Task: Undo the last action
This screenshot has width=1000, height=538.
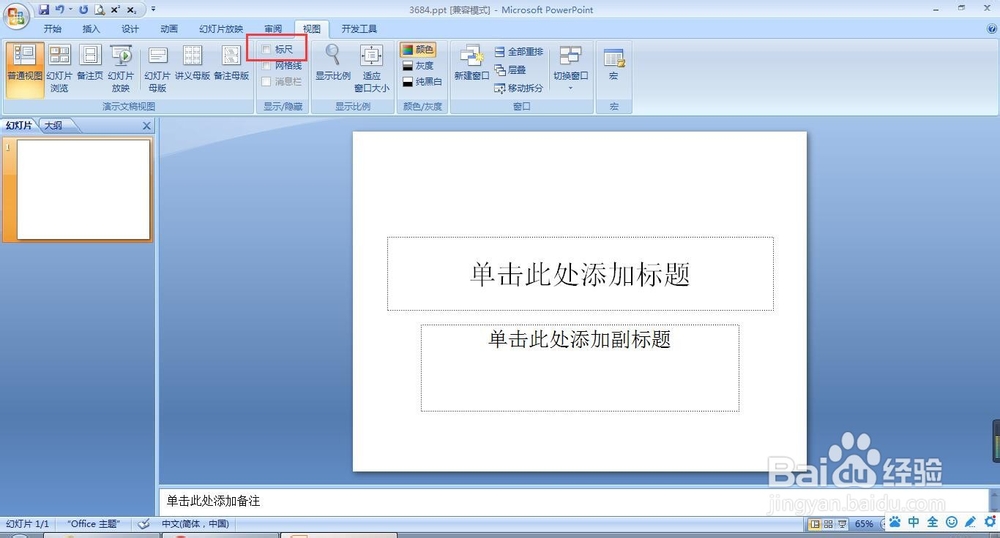Action: click(59, 10)
